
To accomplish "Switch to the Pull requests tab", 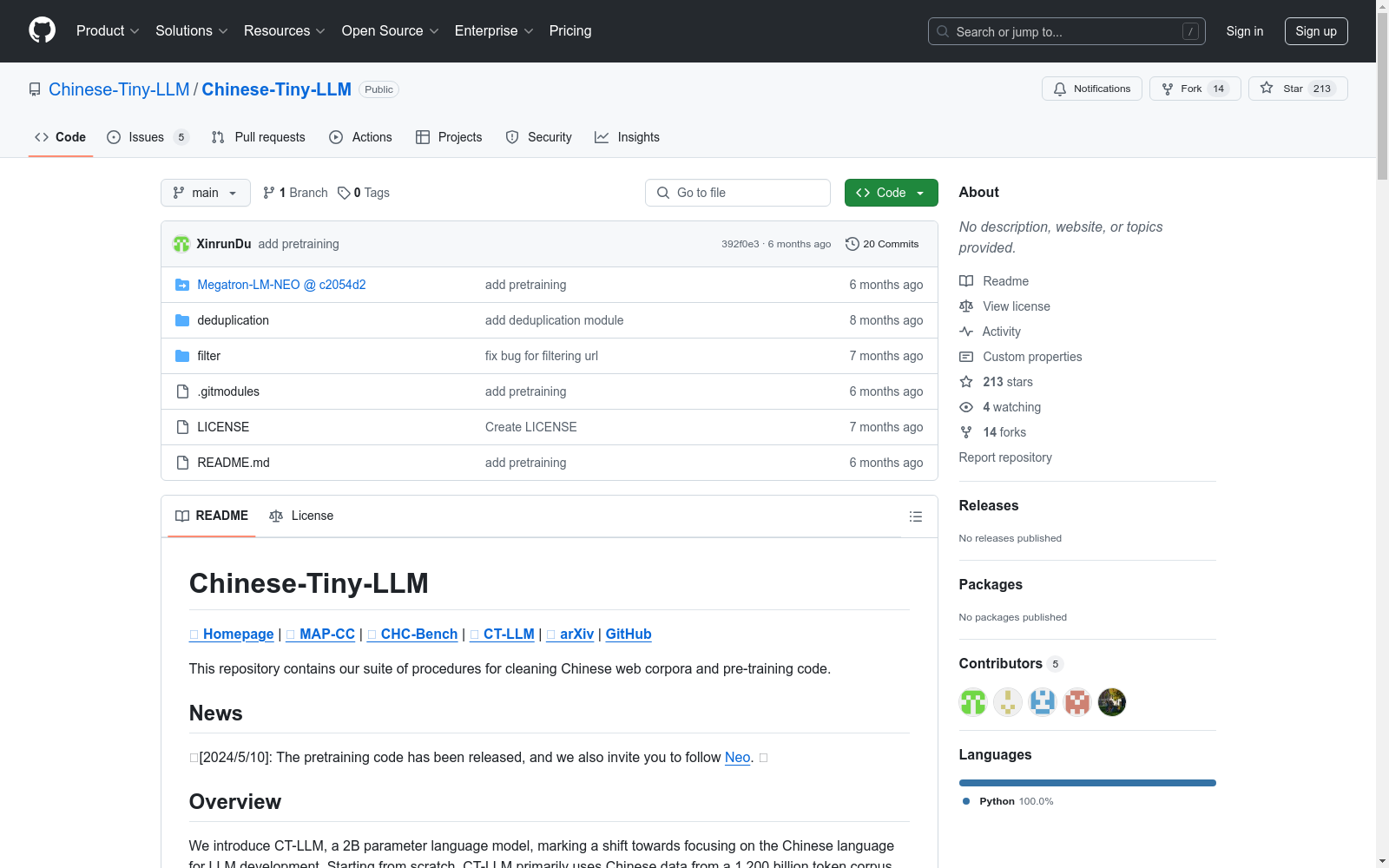I will [x=259, y=137].
